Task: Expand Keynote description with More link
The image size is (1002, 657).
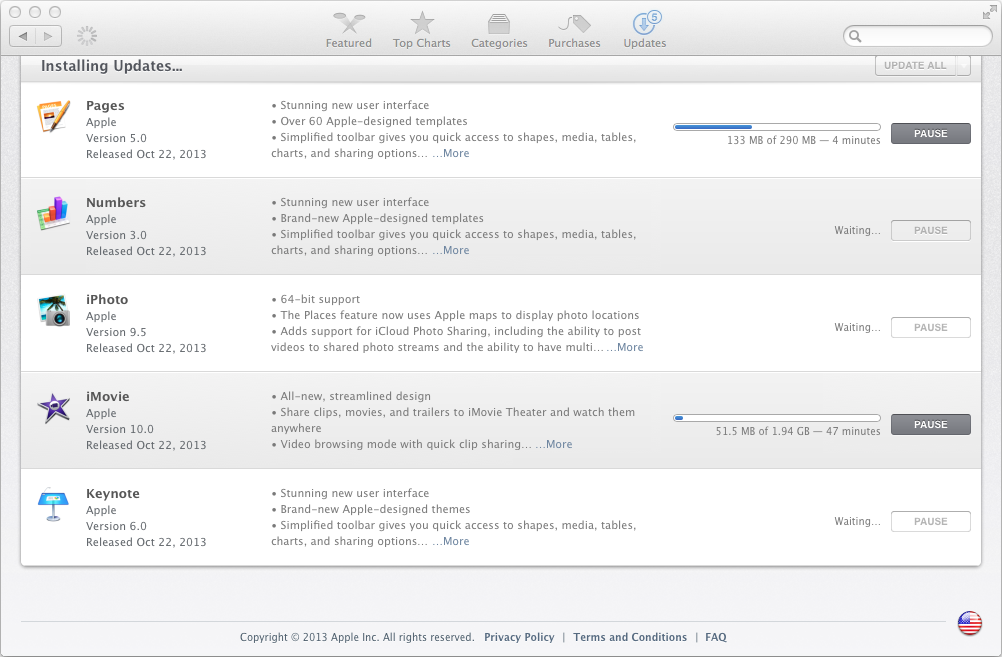Action: coord(456,541)
